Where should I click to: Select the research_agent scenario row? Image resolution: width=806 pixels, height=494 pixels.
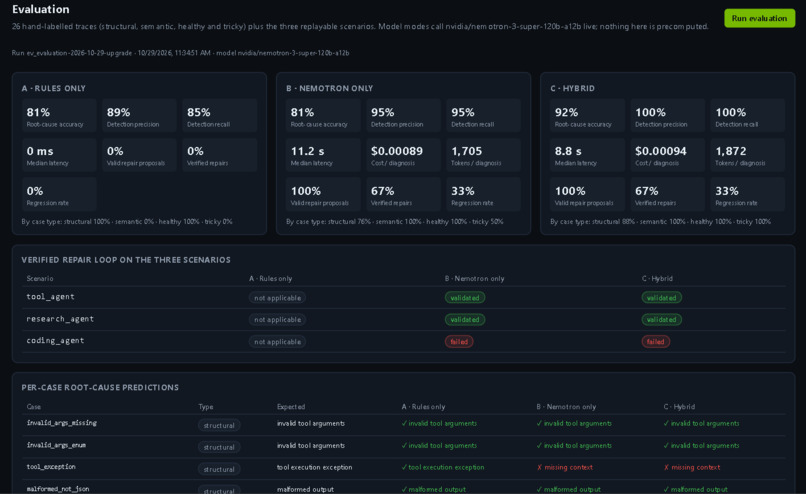tap(404, 319)
